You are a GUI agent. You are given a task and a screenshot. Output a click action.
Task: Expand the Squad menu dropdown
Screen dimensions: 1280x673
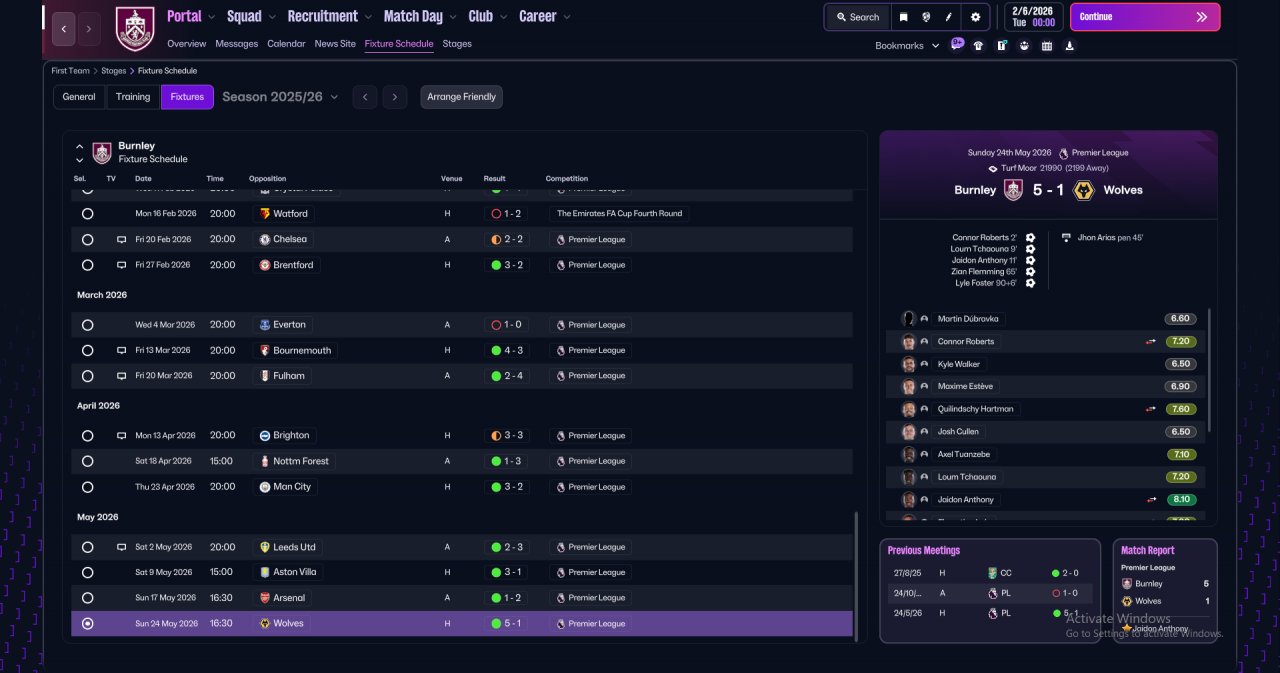point(271,17)
